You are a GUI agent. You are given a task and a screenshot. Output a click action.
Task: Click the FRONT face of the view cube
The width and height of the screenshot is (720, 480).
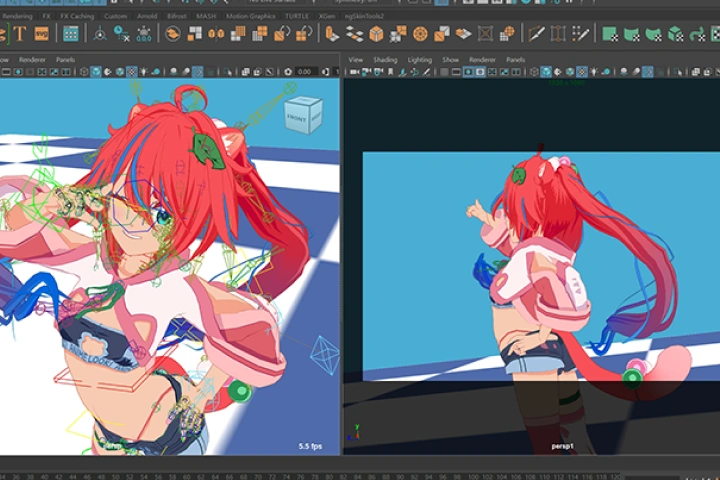297,118
